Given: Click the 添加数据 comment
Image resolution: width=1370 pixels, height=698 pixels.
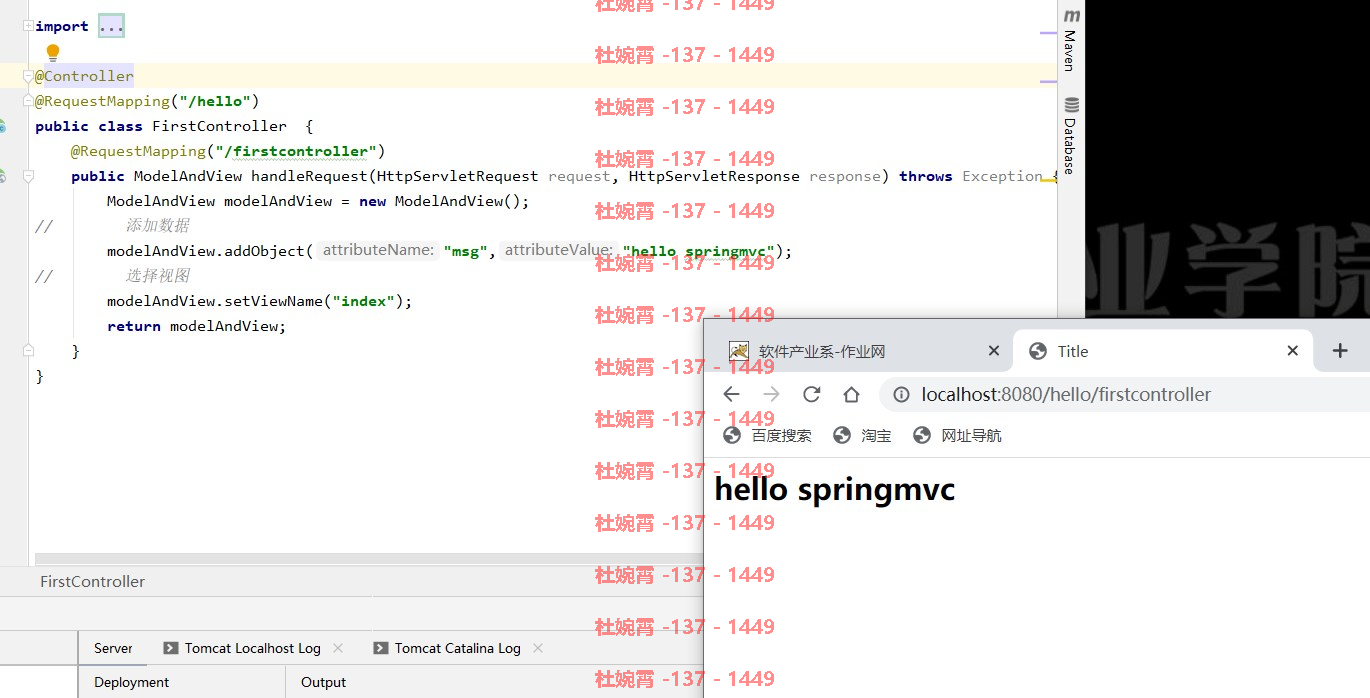Looking at the screenshot, I should click(157, 226).
